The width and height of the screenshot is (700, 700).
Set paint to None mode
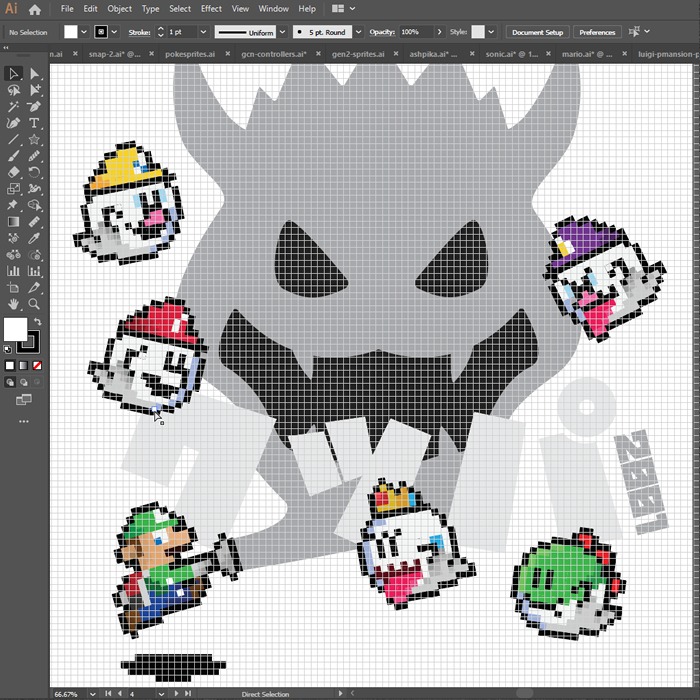pyautogui.click(x=37, y=366)
